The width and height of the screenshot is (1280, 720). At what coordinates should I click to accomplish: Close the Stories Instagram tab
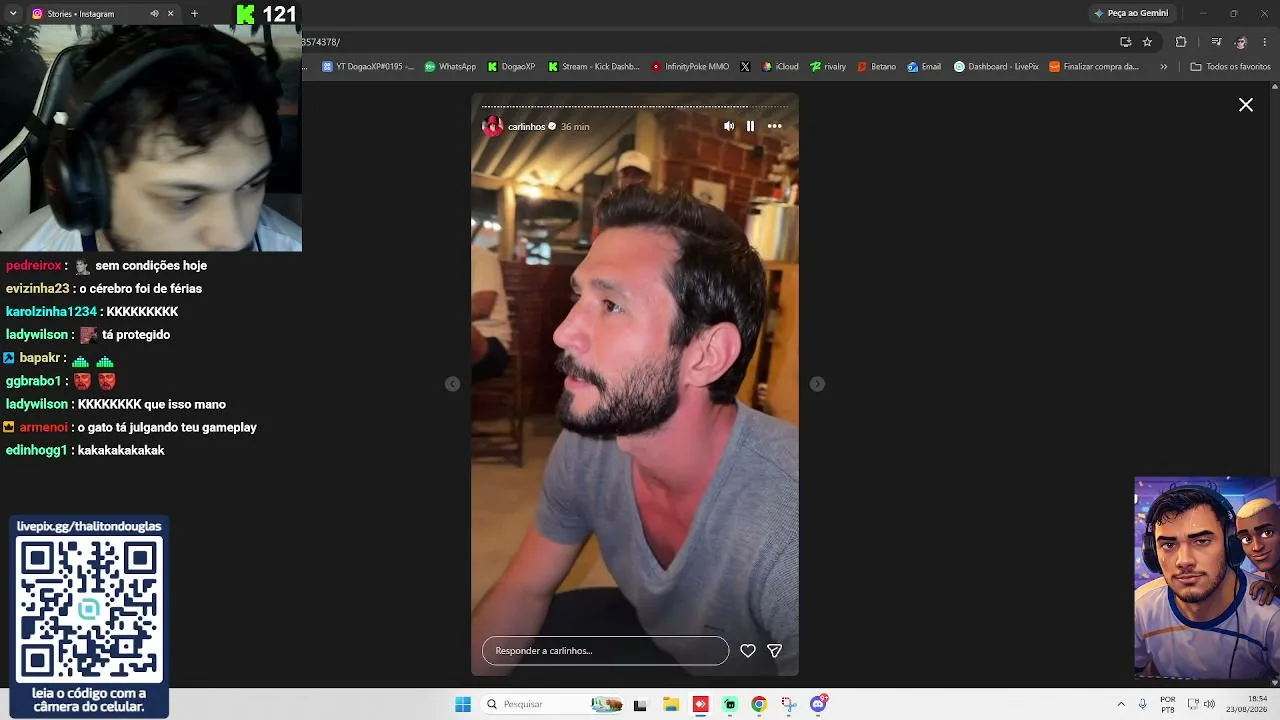tap(171, 14)
